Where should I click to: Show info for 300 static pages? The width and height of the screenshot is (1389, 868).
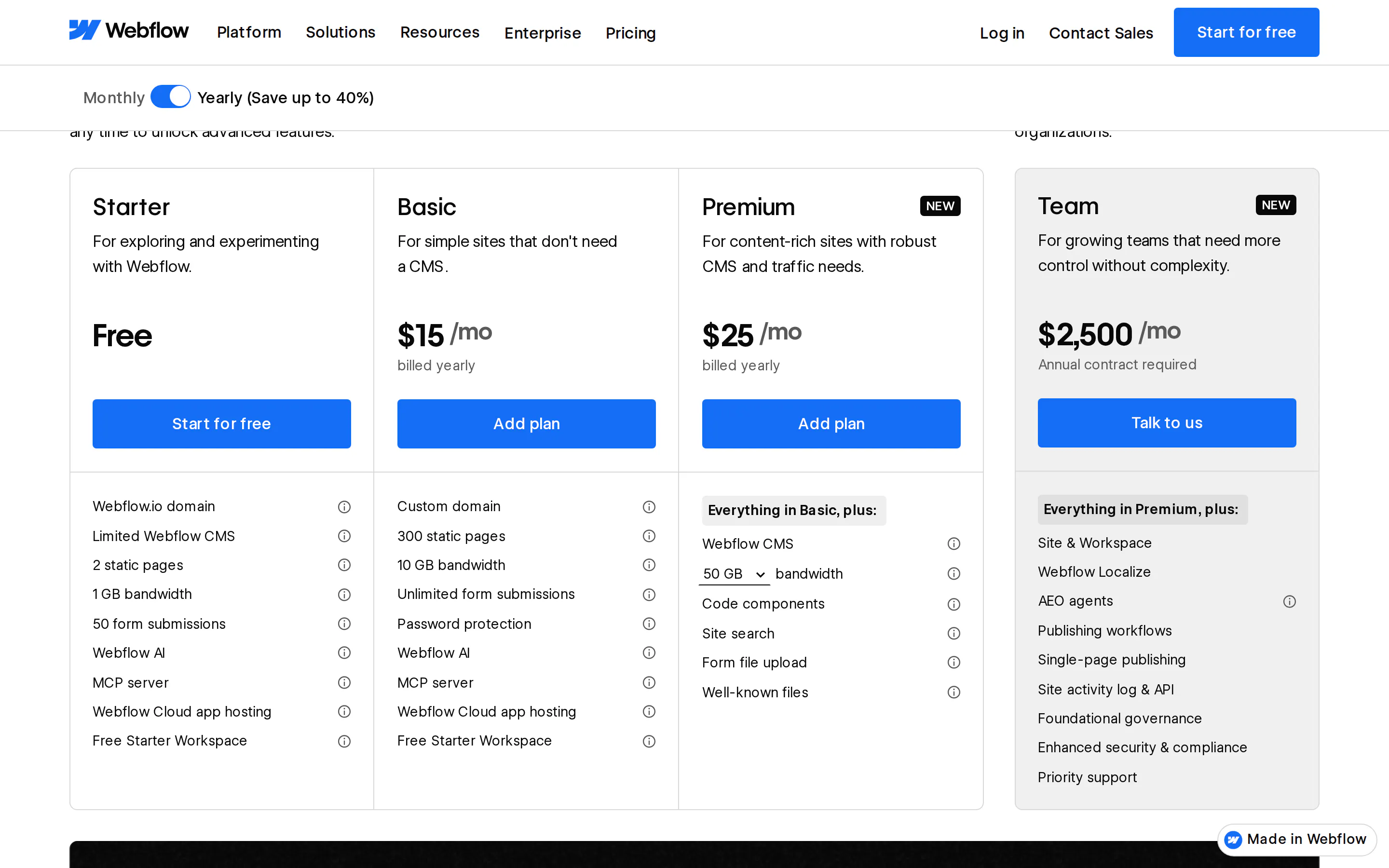649,536
